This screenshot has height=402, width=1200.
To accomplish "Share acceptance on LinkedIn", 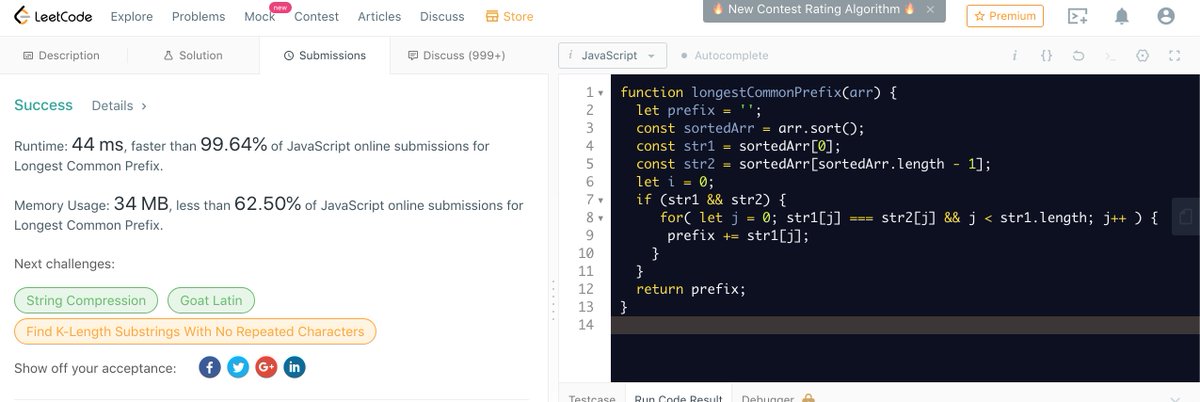I will 294,367.
